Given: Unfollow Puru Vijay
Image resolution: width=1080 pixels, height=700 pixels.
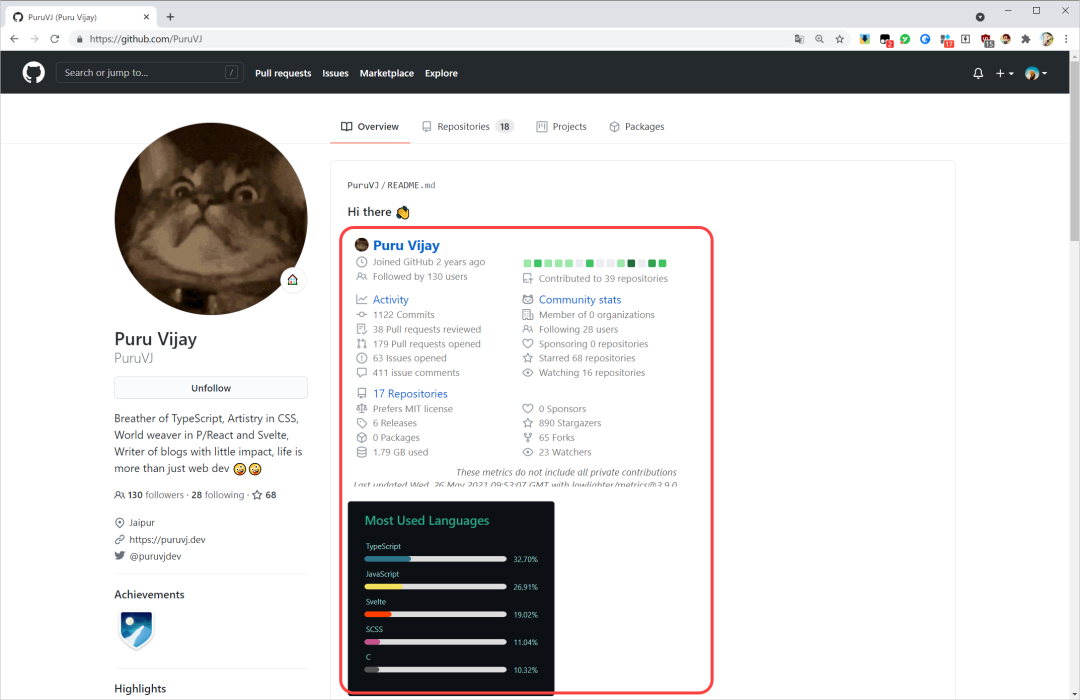Looking at the screenshot, I should click(x=211, y=388).
